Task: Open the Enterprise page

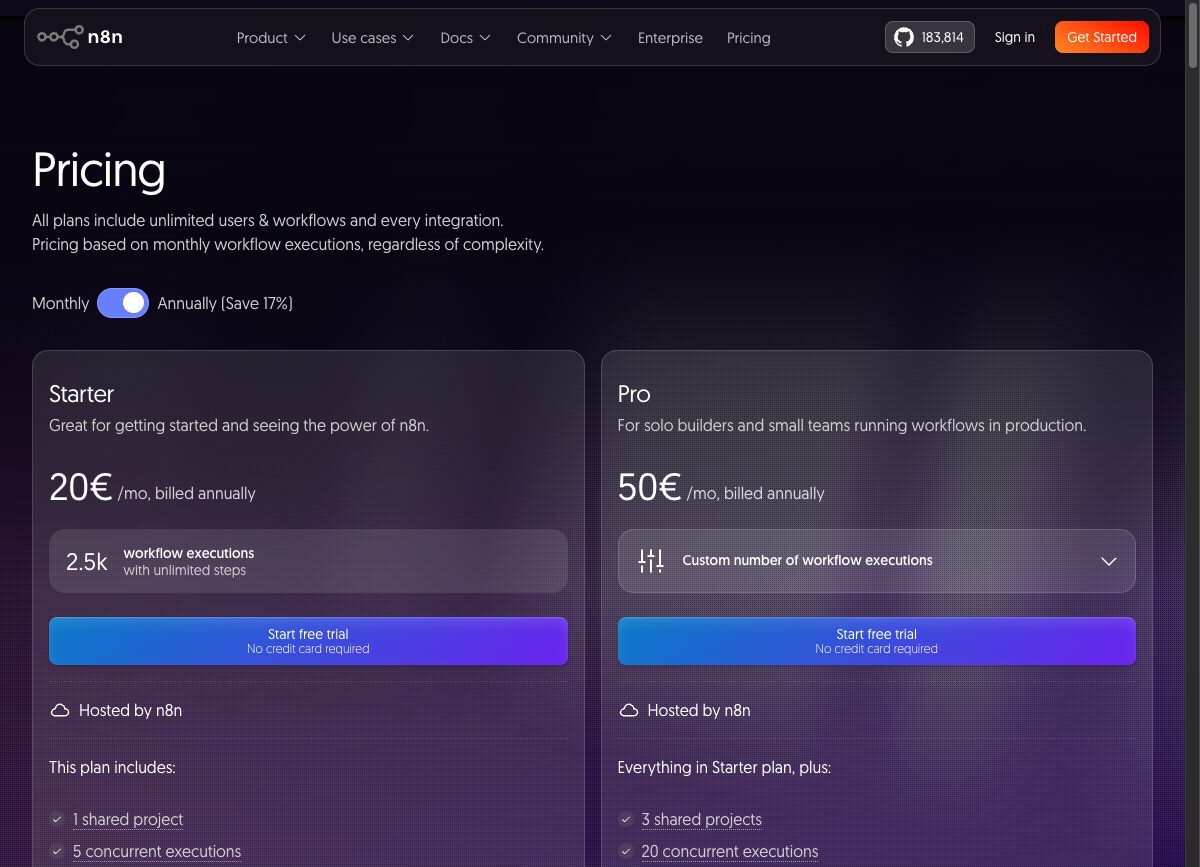Action: (x=670, y=38)
